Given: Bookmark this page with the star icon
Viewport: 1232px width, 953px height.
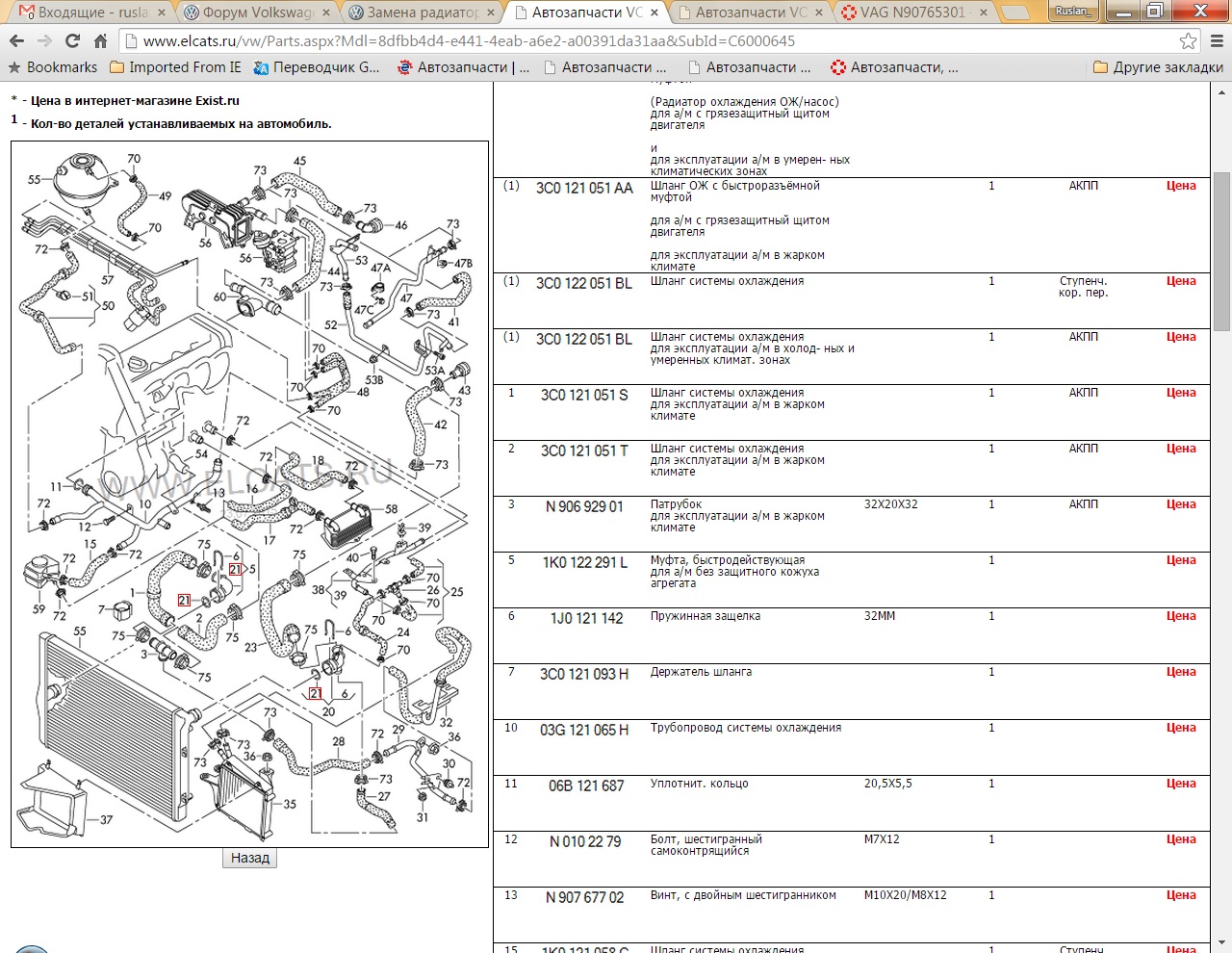Looking at the screenshot, I should point(1188,41).
